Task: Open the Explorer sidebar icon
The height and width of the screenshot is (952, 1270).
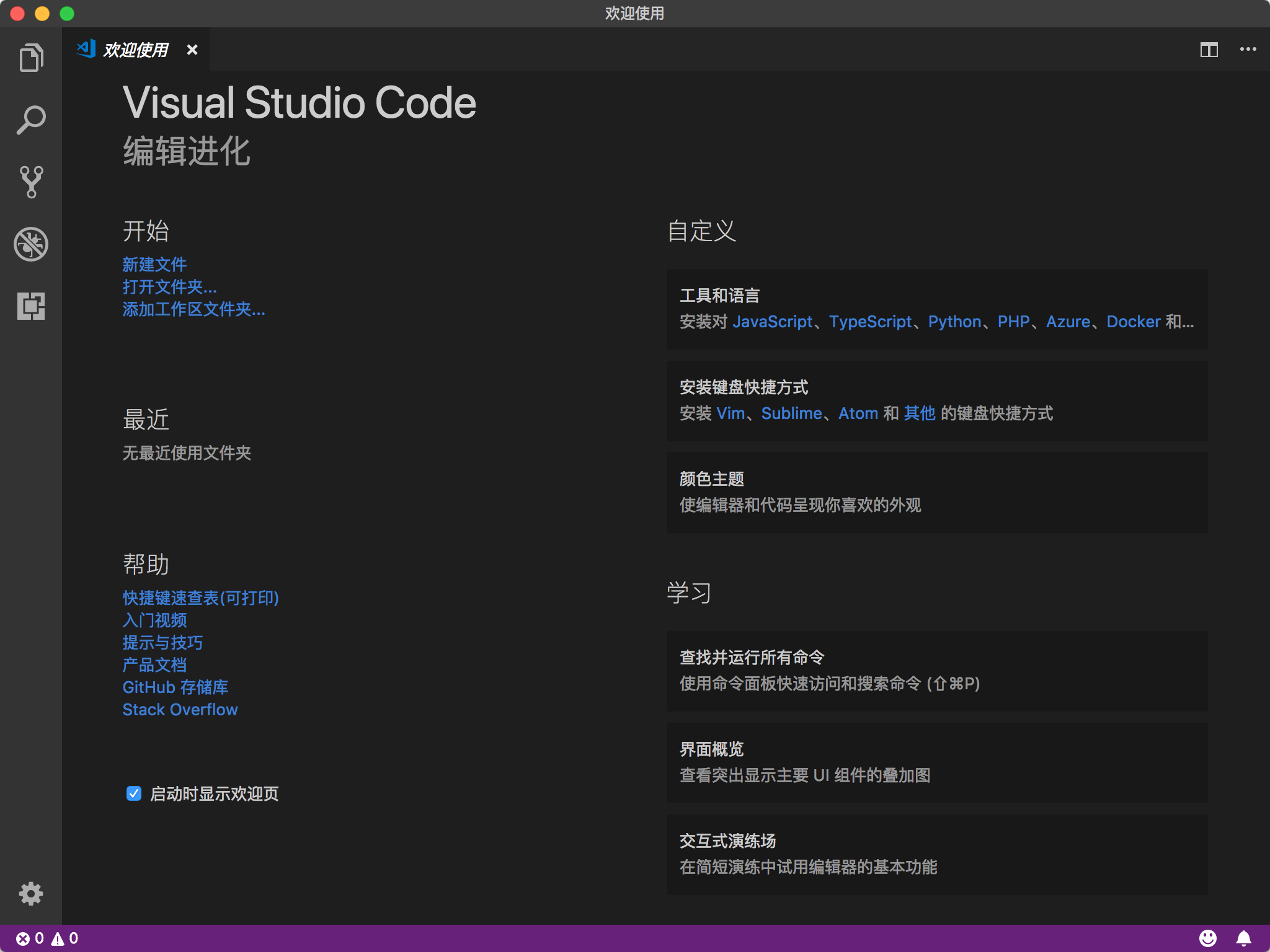Action: 31,57
